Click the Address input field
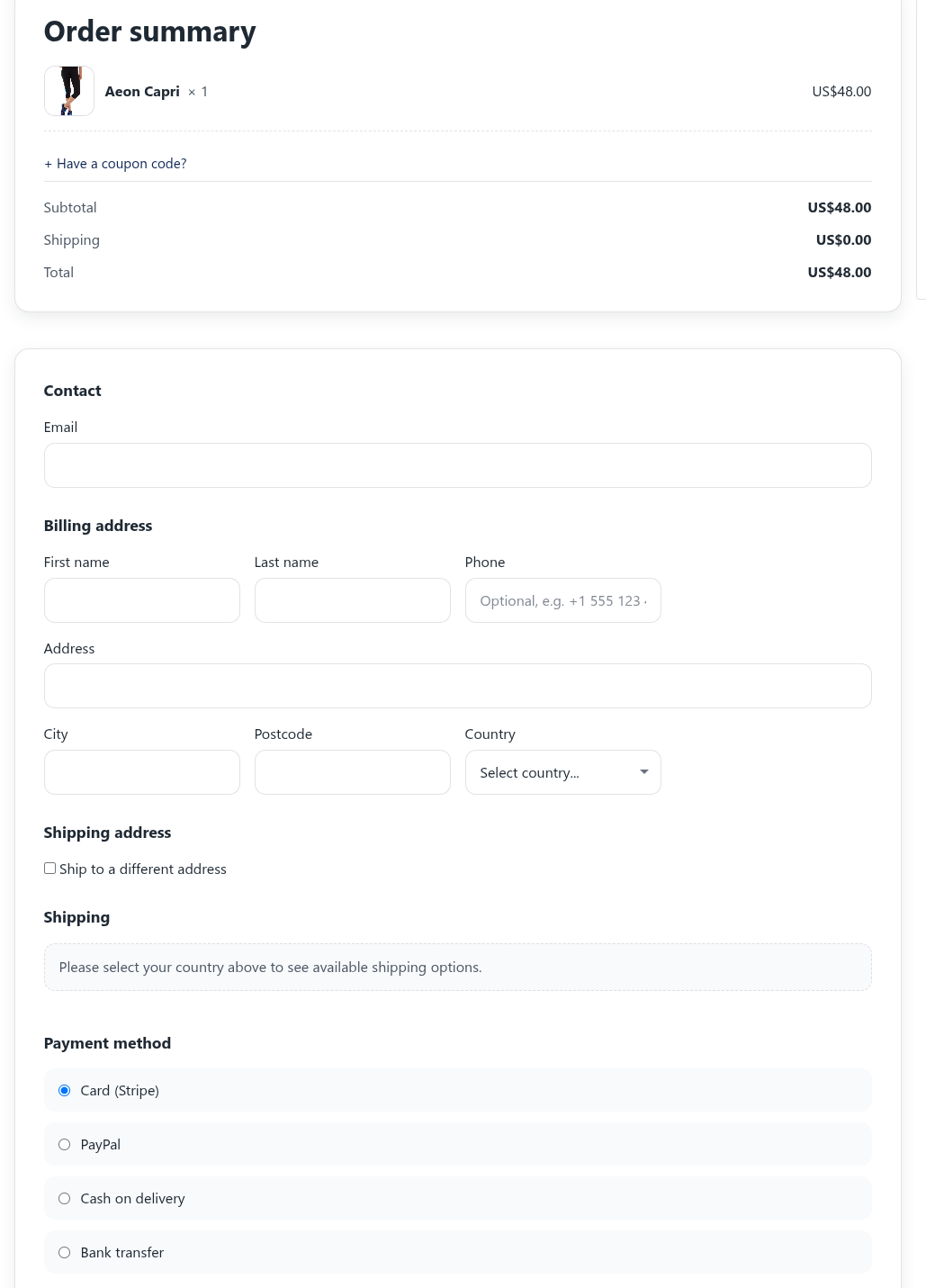 [x=457, y=686]
